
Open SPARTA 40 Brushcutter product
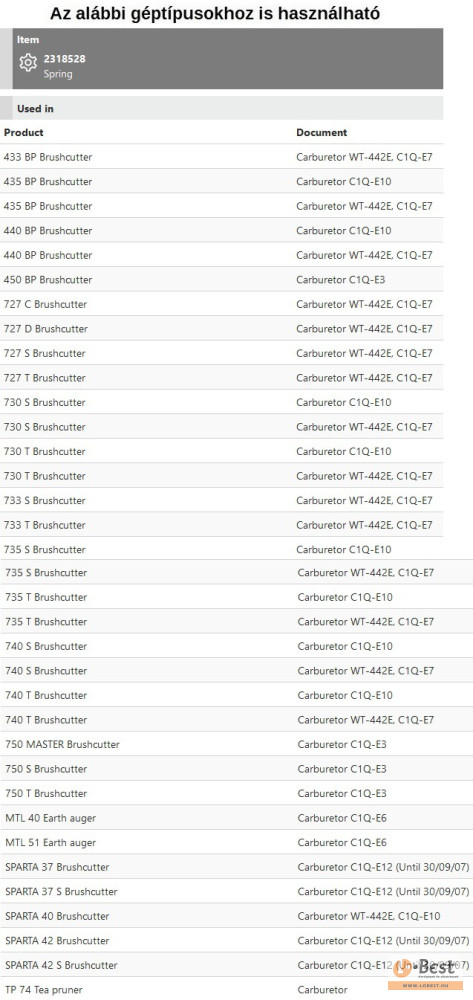(57, 916)
